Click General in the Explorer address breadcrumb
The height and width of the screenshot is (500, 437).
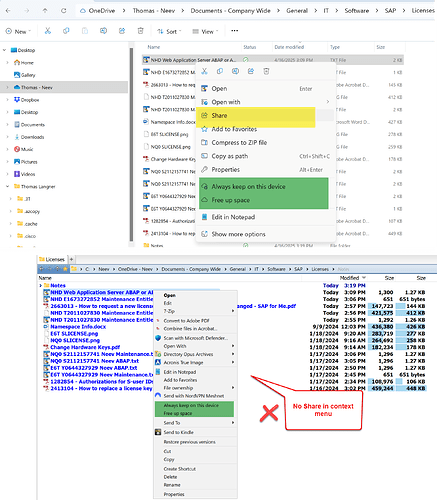pos(297,11)
